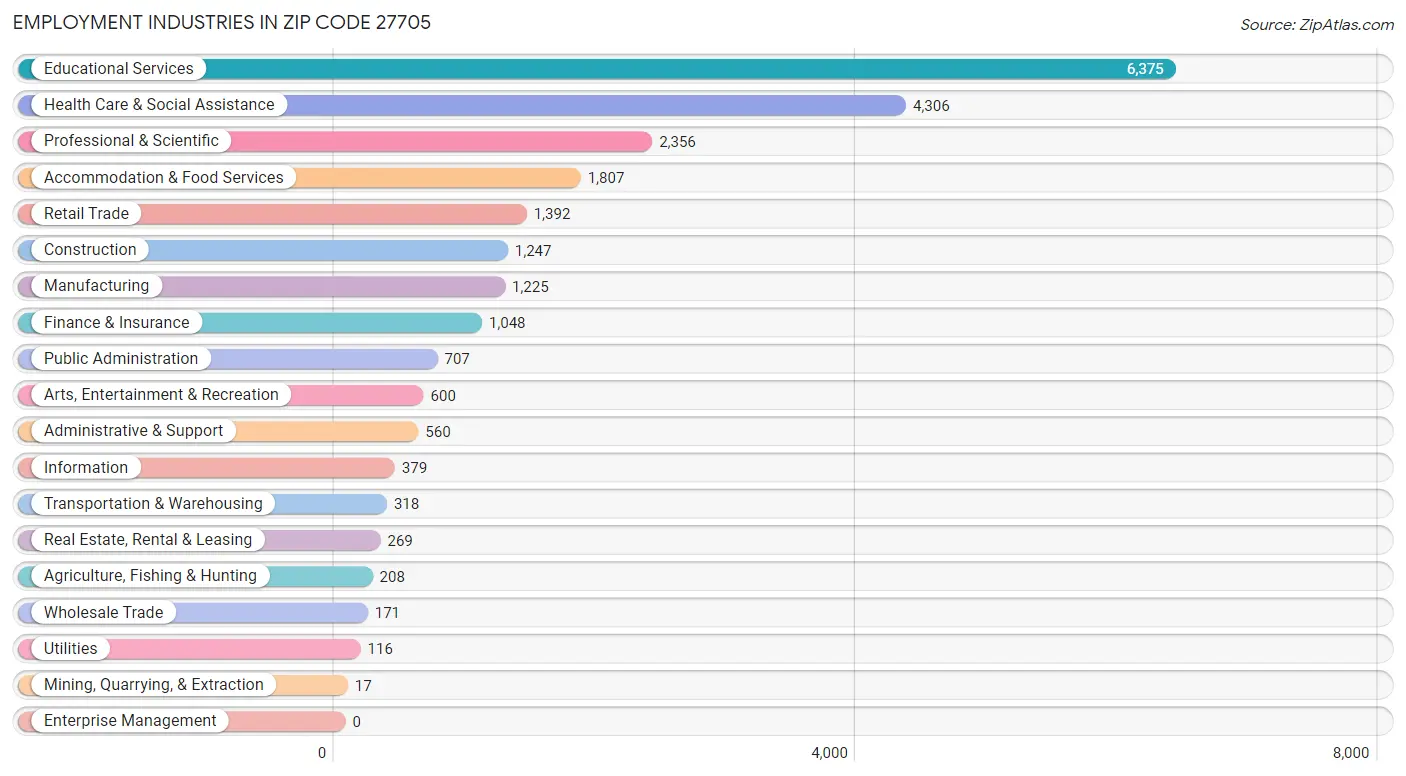This screenshot has width=1406, height=776.
Task: Click the Utilities bar label
Action: pos(71,648)
